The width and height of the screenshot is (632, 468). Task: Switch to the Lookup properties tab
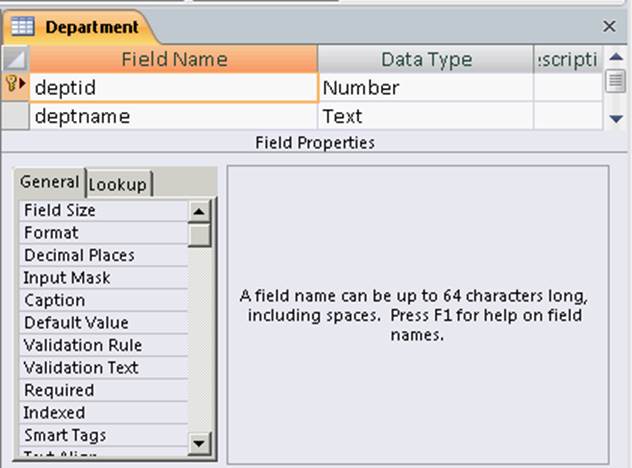(x=118, y=184)
